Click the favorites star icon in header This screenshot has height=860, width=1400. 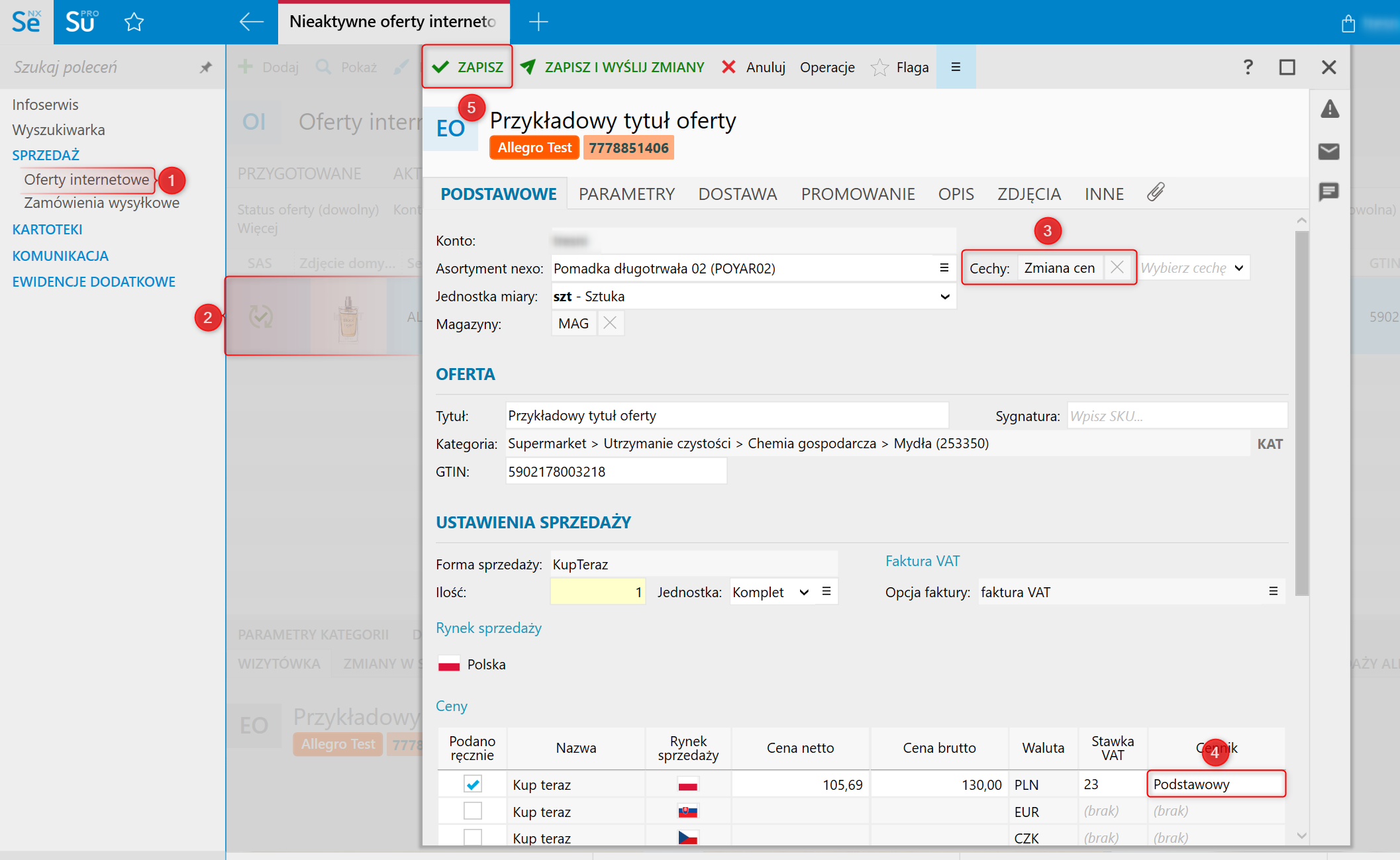[x=134, y=23]
